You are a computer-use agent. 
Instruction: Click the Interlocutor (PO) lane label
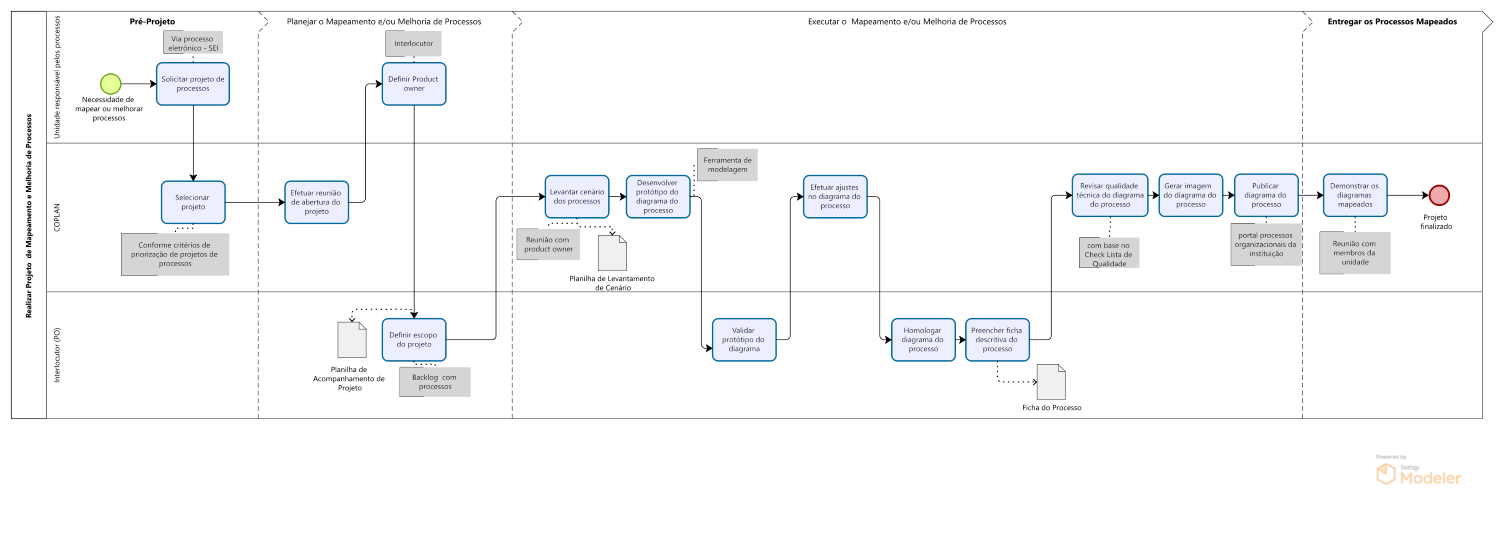coord(57,355)
